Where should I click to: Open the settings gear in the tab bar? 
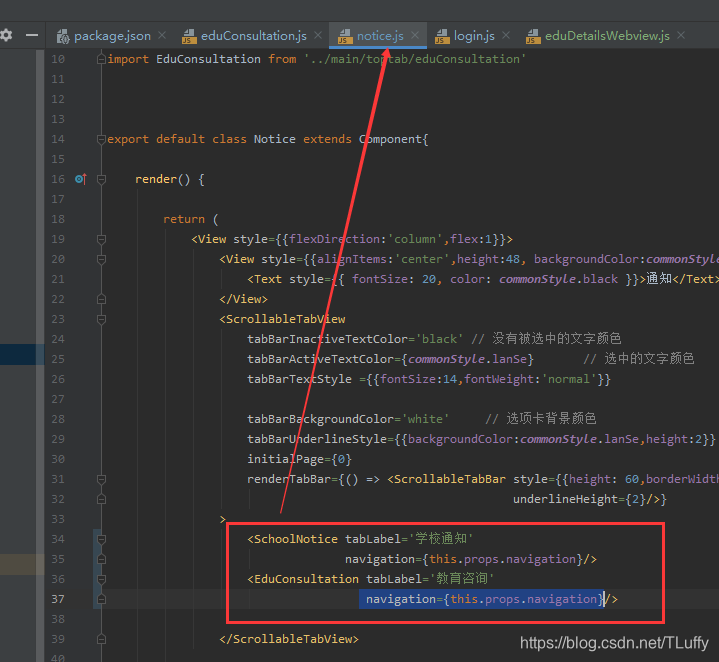pyautogui.click(x=6, y=35)
